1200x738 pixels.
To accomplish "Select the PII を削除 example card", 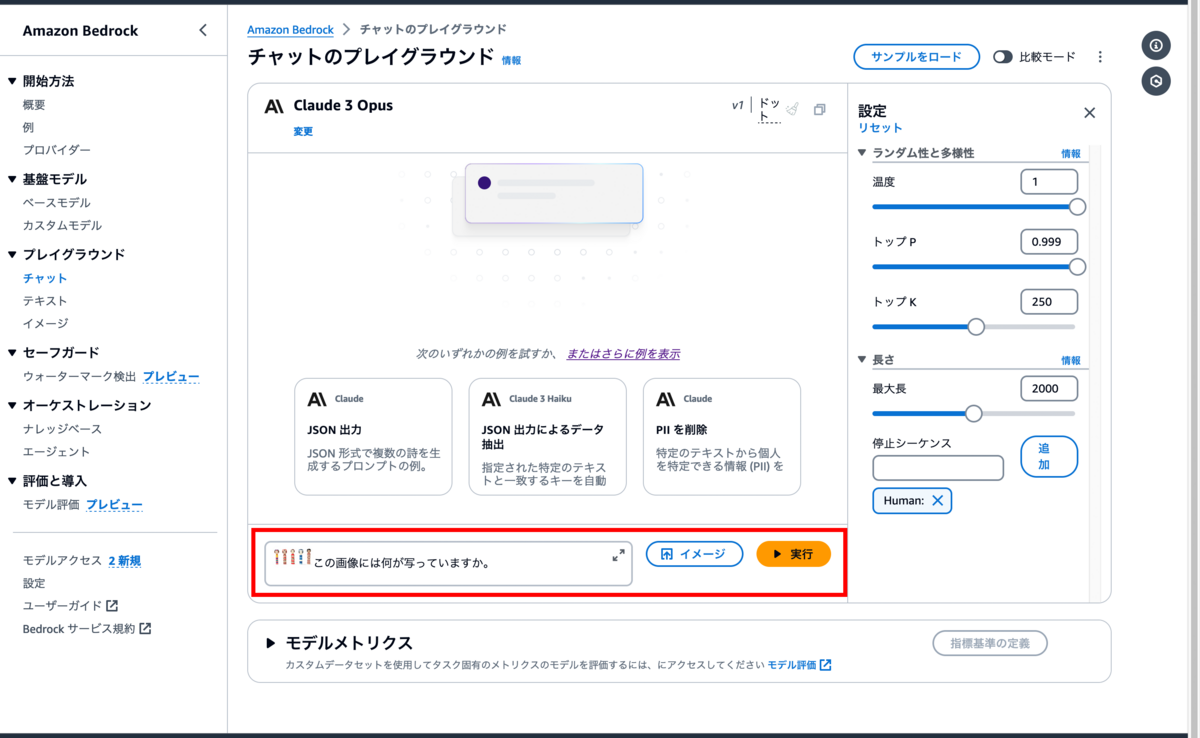I will [722, 436].
